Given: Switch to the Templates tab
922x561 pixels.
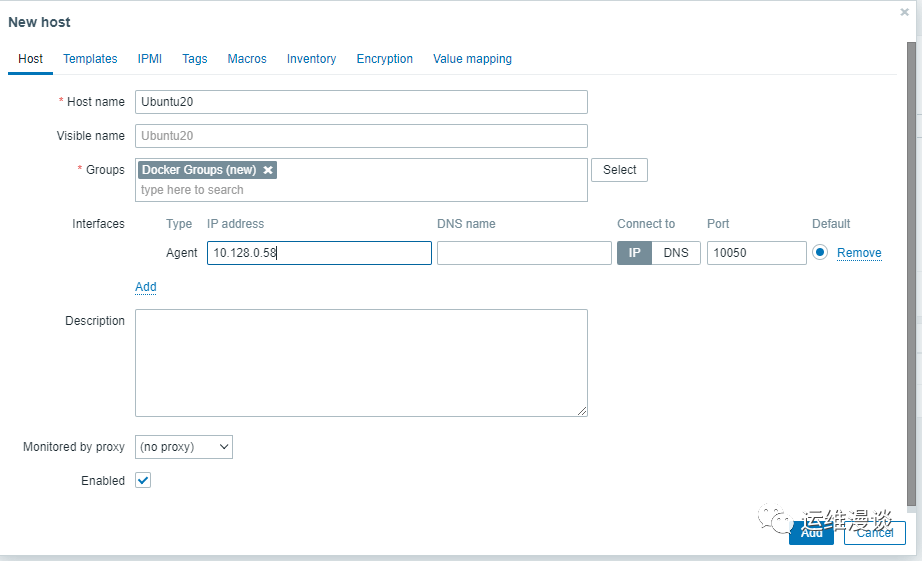Looking at the screenshot, I should (x=90, y=59).
